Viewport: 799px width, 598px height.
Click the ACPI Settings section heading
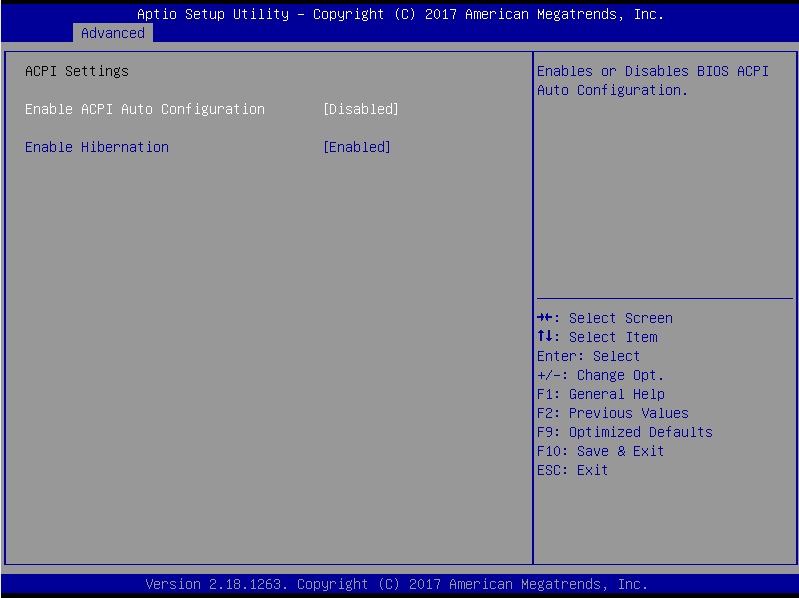coord(77,71)
